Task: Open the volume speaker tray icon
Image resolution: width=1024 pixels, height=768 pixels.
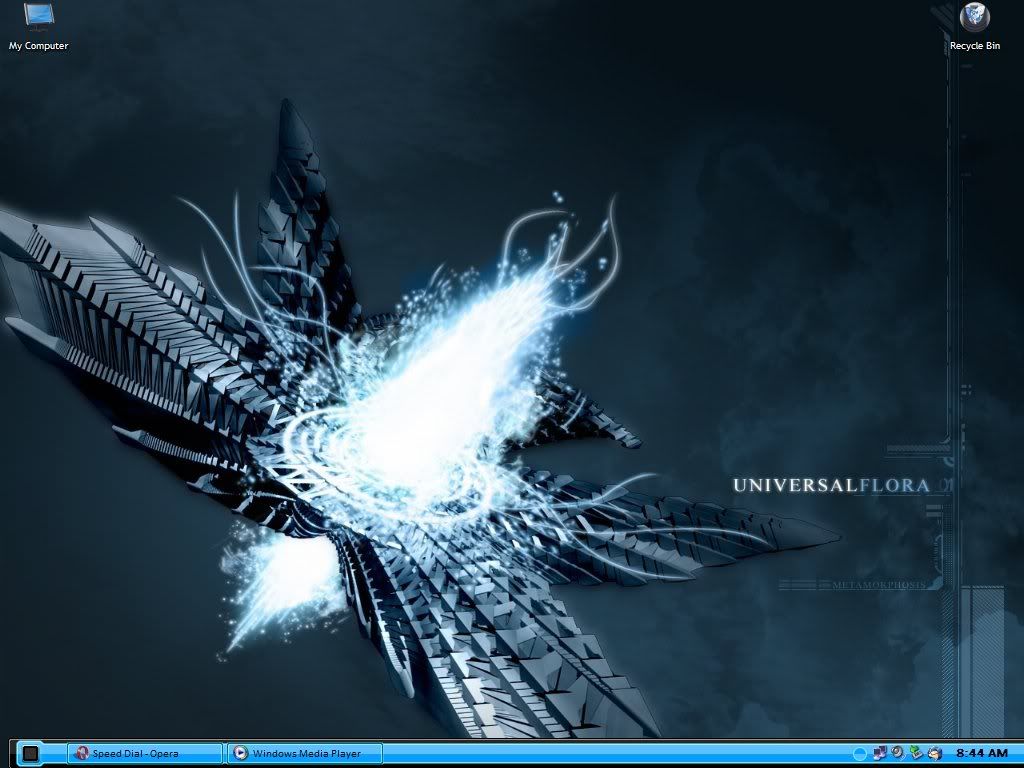Action: coord(898,753)
